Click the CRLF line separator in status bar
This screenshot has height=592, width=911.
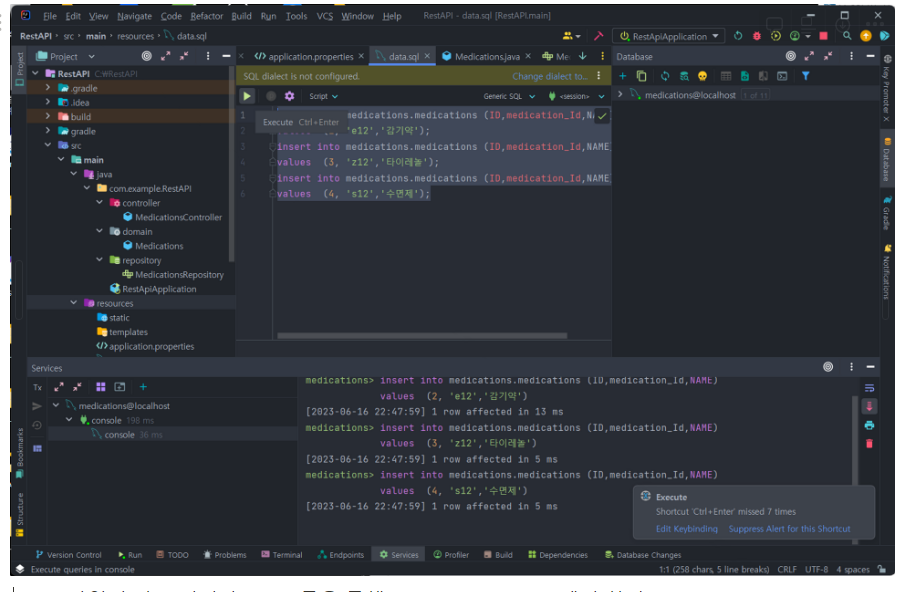pos(787,569)
